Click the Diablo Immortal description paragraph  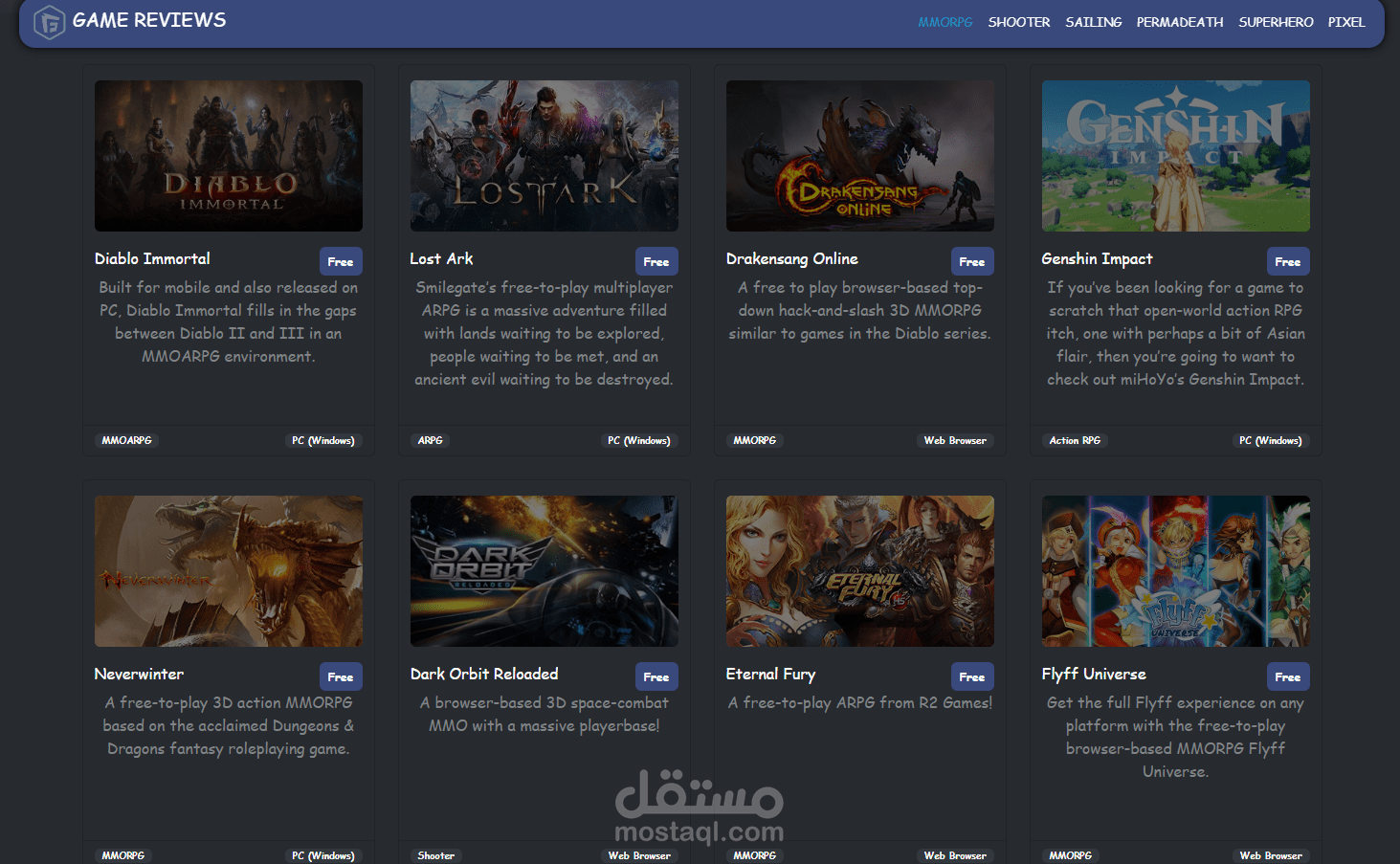(229, 321)
